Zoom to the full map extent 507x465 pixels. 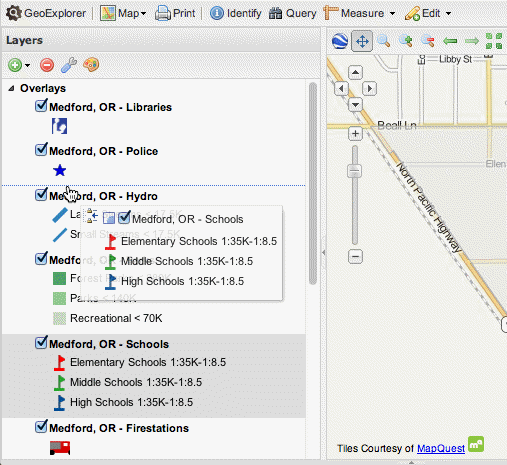coord(494,41)
